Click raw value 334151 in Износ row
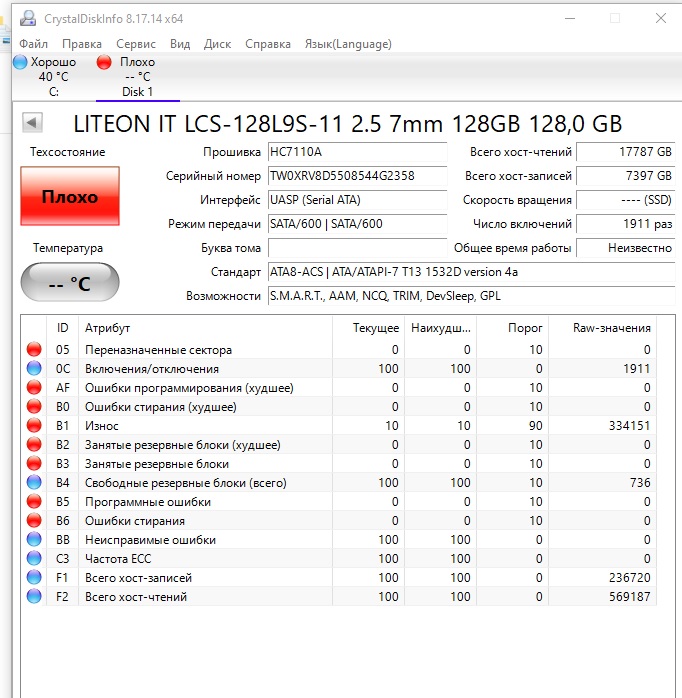The image size is (682, 698). coord(629,426)
